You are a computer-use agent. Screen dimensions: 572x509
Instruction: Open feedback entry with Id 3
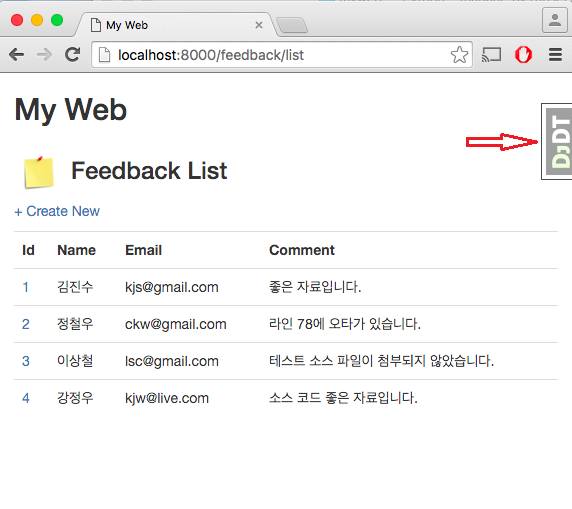(26, 361)
